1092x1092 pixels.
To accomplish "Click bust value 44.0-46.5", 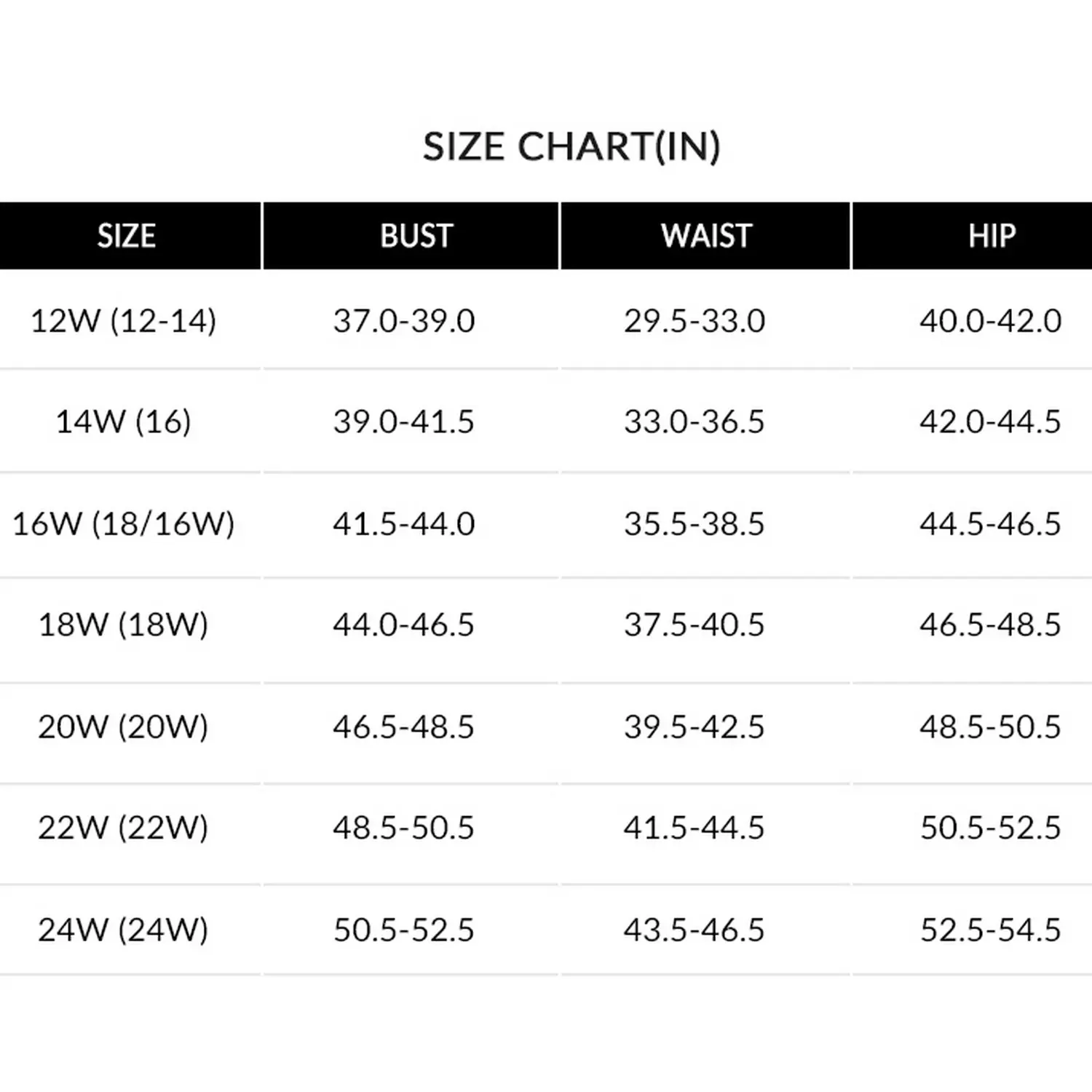I will click(404, 625).
